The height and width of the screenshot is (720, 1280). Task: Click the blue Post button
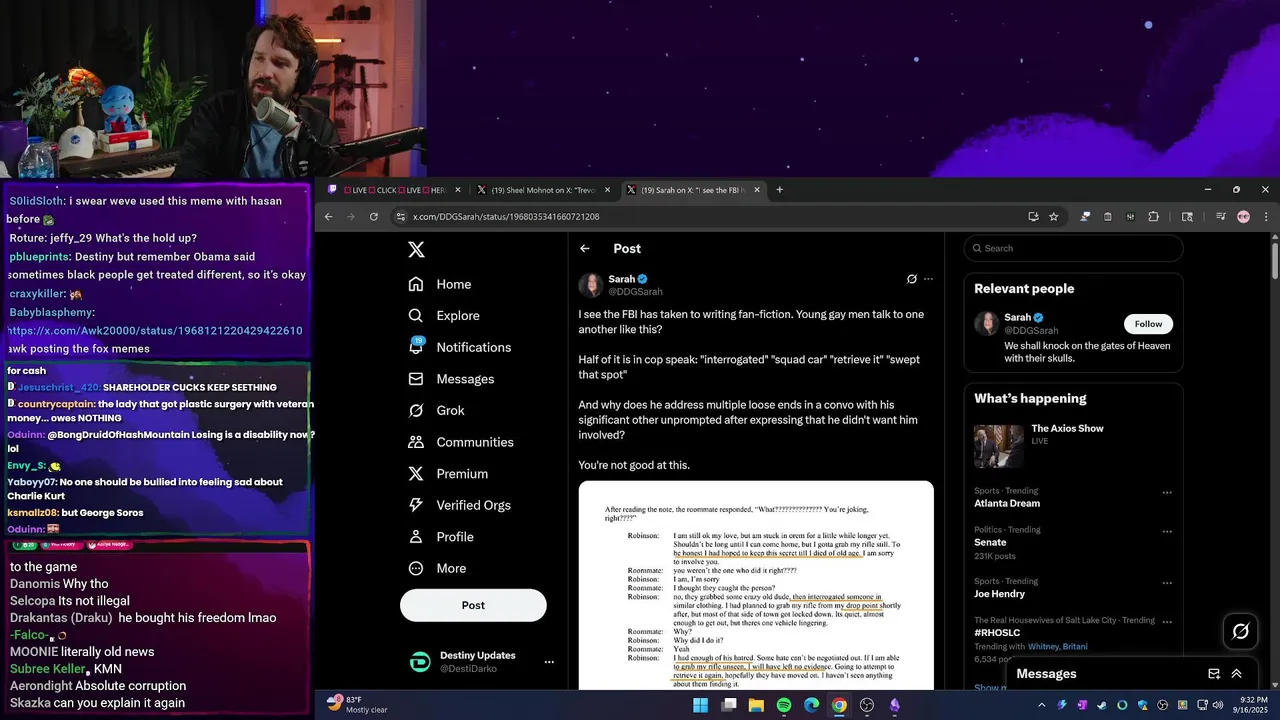[x=473, y=605]
